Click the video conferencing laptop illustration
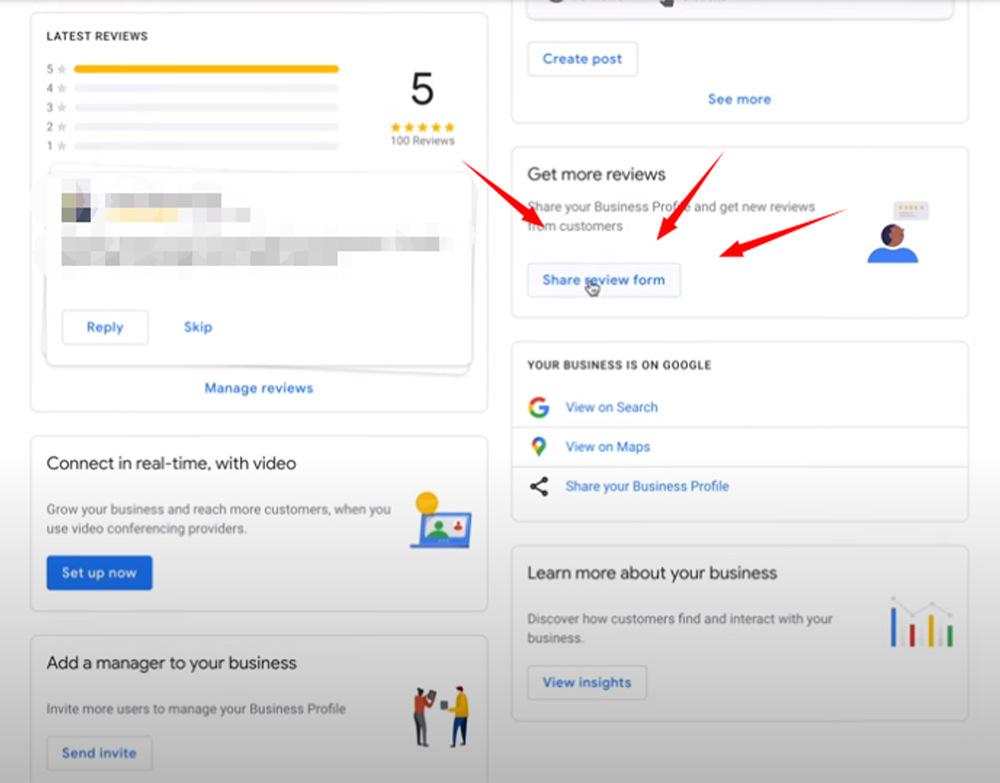Screen dimensions: 1000x783 point(440,521)
